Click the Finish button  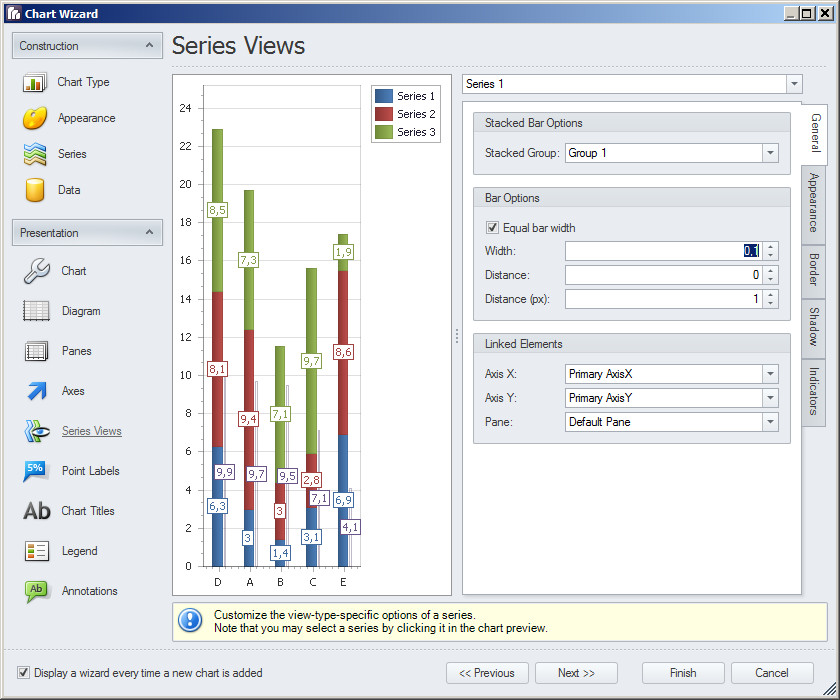(x=683, y=673)
